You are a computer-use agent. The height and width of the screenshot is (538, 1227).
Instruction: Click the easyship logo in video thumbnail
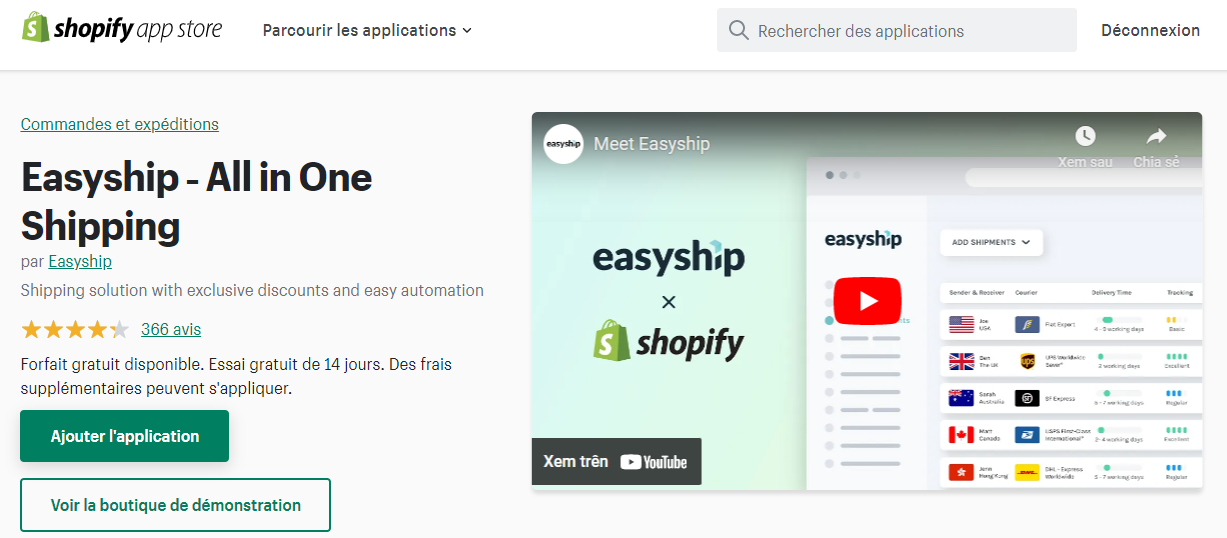click(669, 256)
